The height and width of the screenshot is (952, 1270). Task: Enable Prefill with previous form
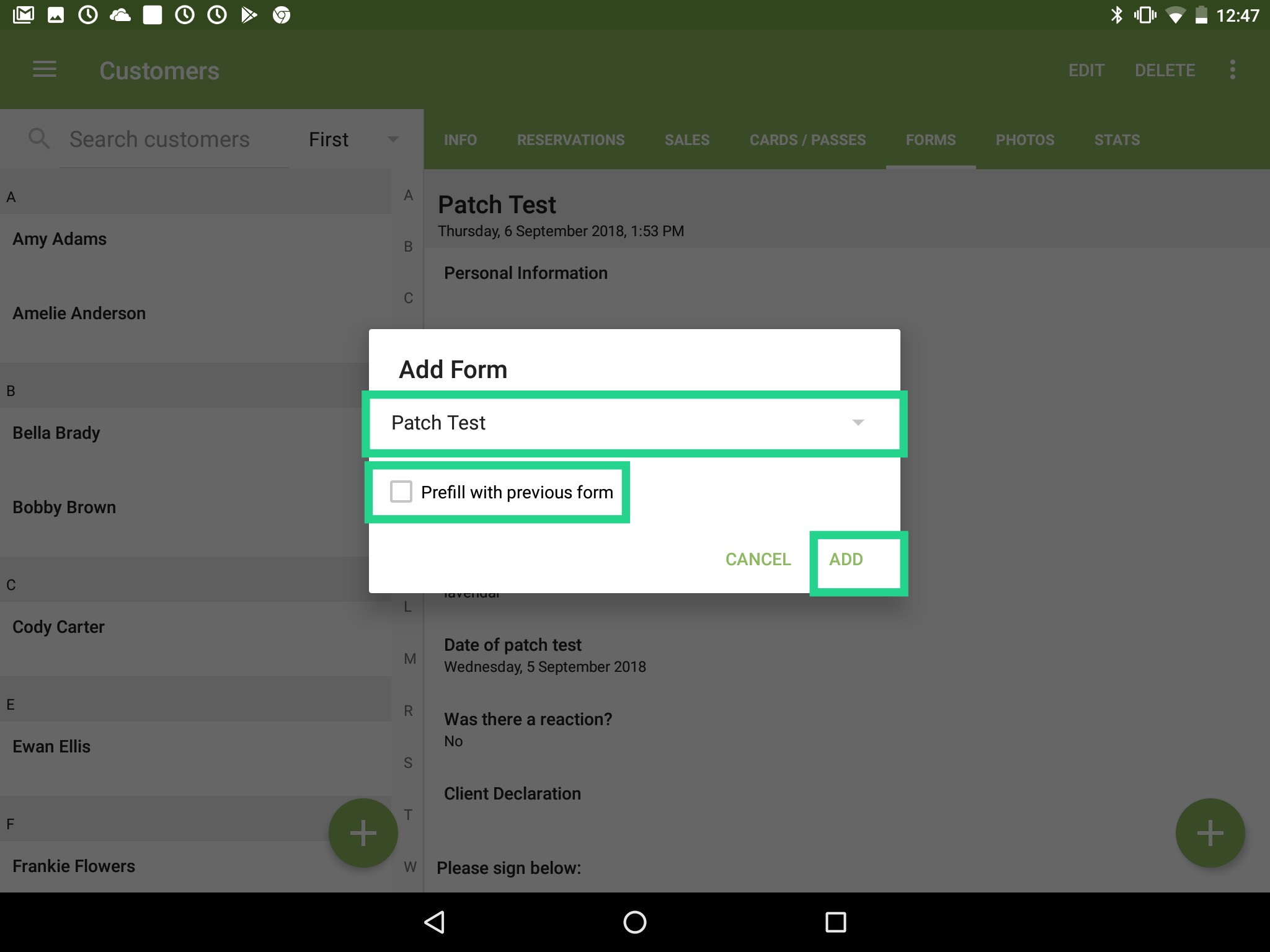click(401, 491)
